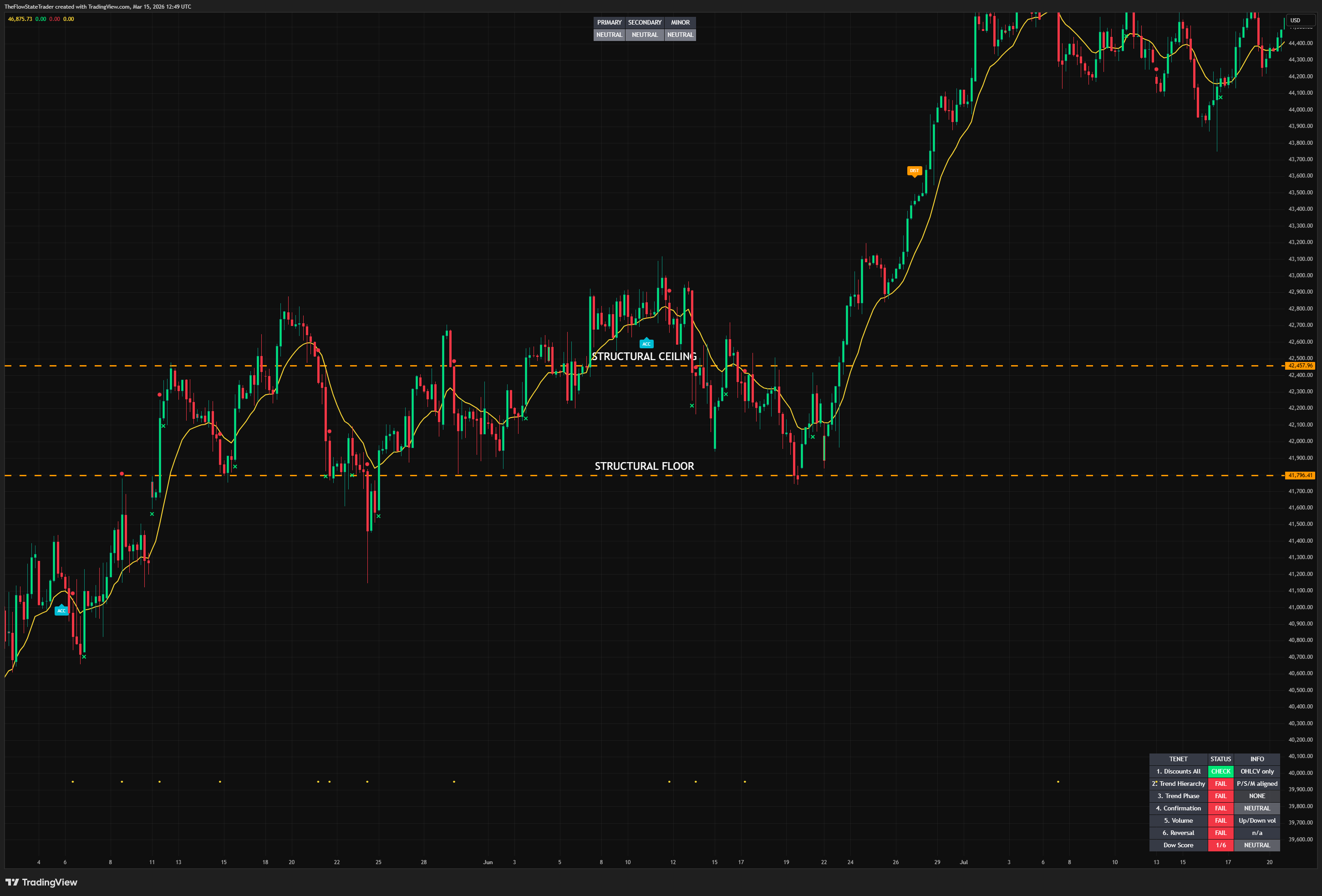Click the TENET column header

(1178, 759)
